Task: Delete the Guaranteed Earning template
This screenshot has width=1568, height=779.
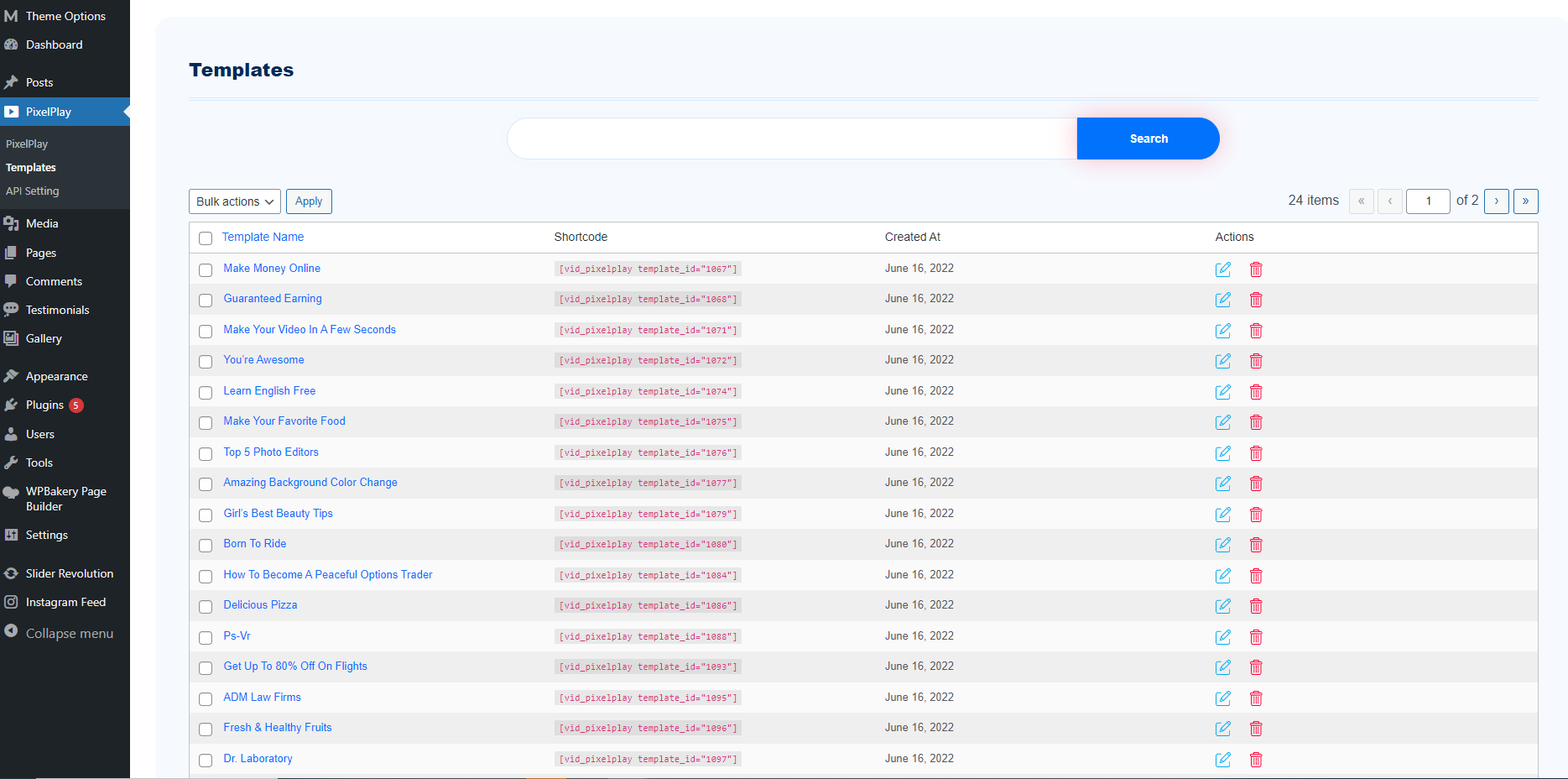Action: click(x=1256, y=300)
